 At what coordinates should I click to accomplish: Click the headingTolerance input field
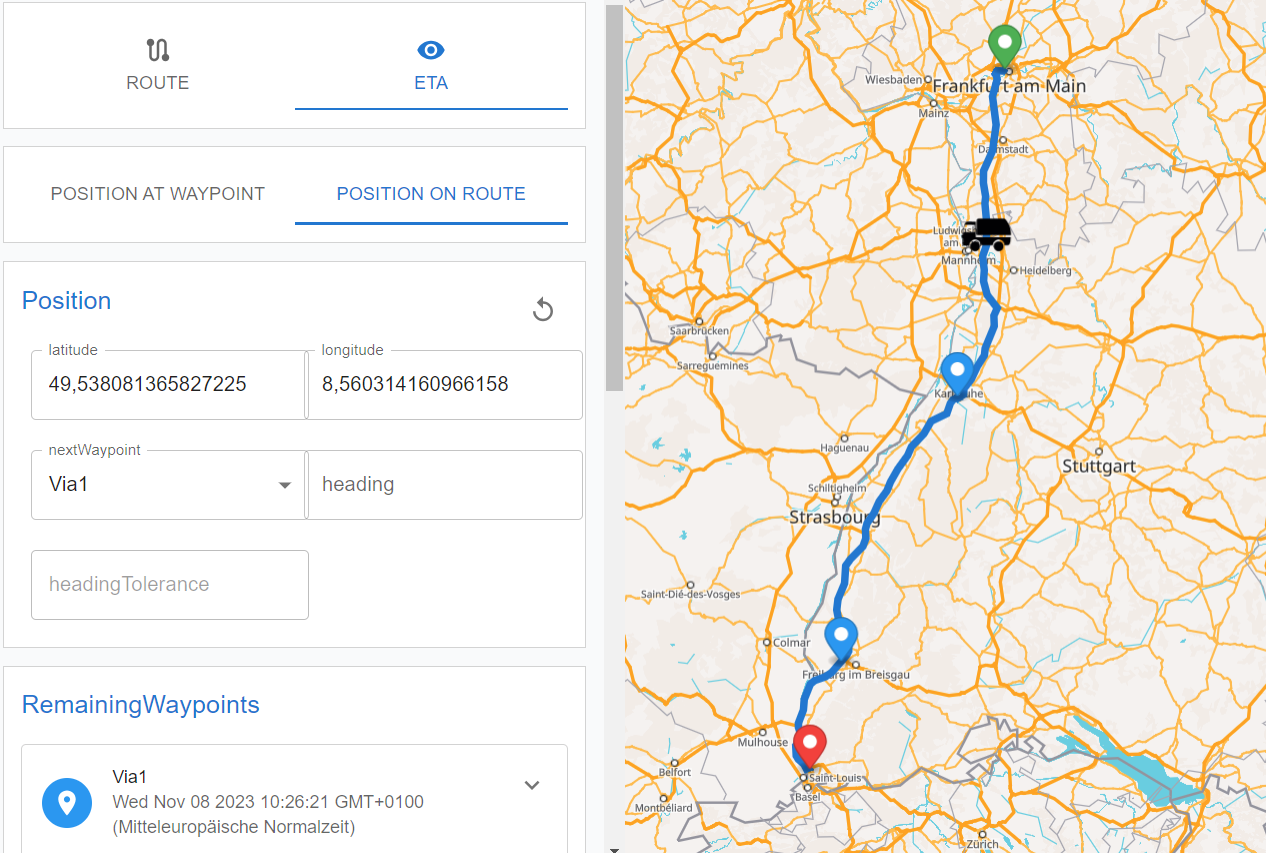click(169, 585)
